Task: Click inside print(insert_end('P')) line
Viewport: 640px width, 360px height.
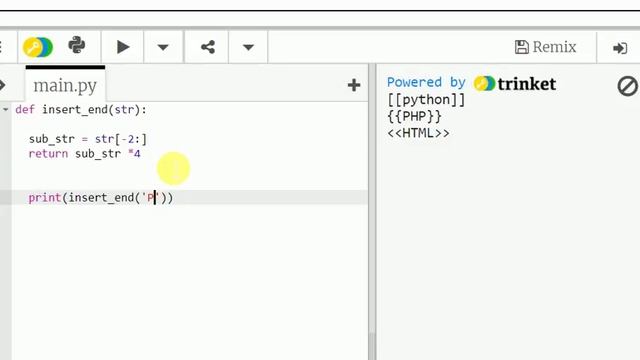Action: point(101,198)
